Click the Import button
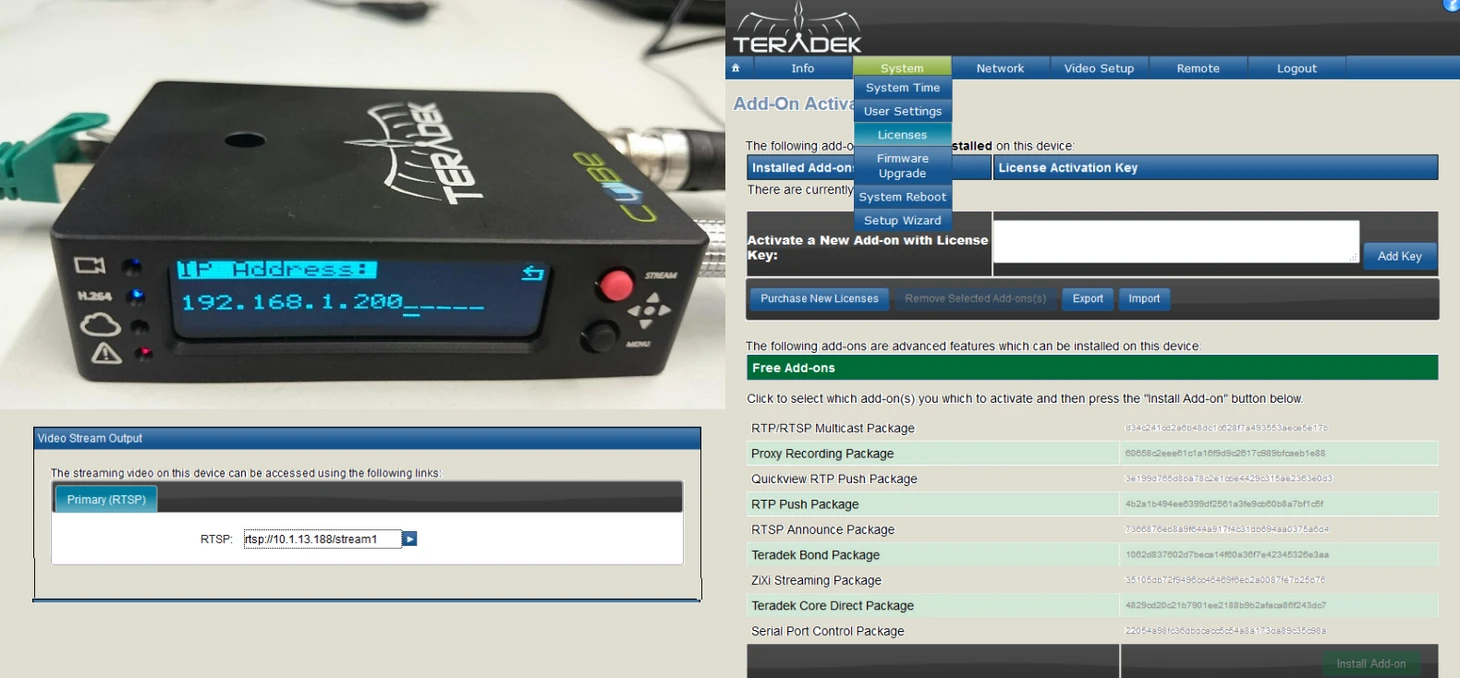 tap(1144, 298)
